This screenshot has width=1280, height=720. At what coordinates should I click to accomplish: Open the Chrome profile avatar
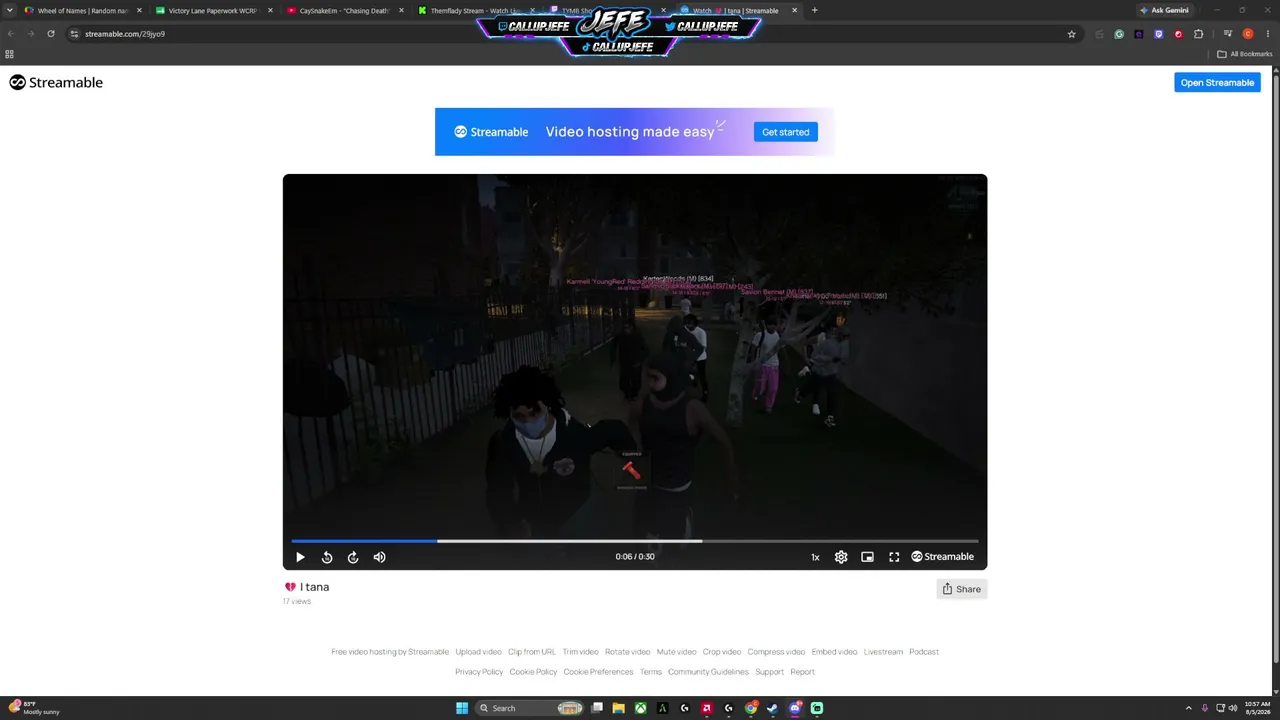click(x=1248, y=34)
